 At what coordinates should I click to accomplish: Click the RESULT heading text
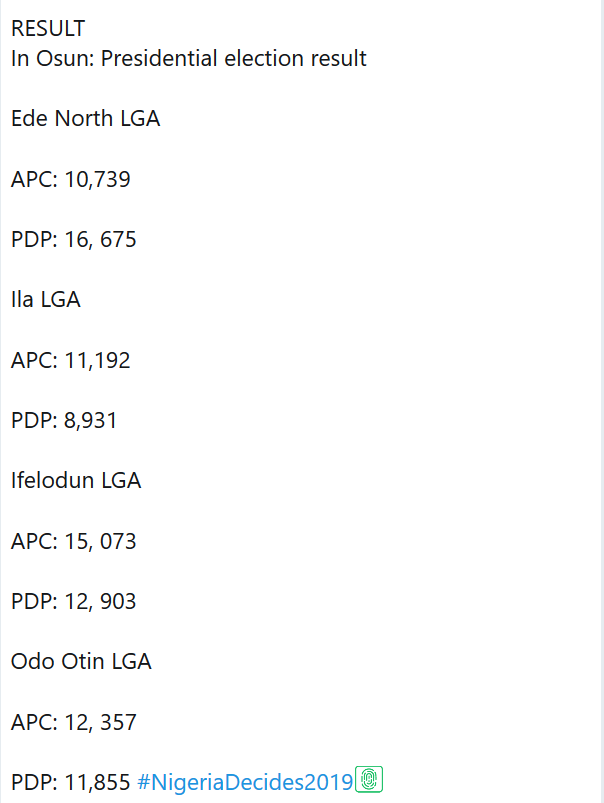[x=48, y=29]
